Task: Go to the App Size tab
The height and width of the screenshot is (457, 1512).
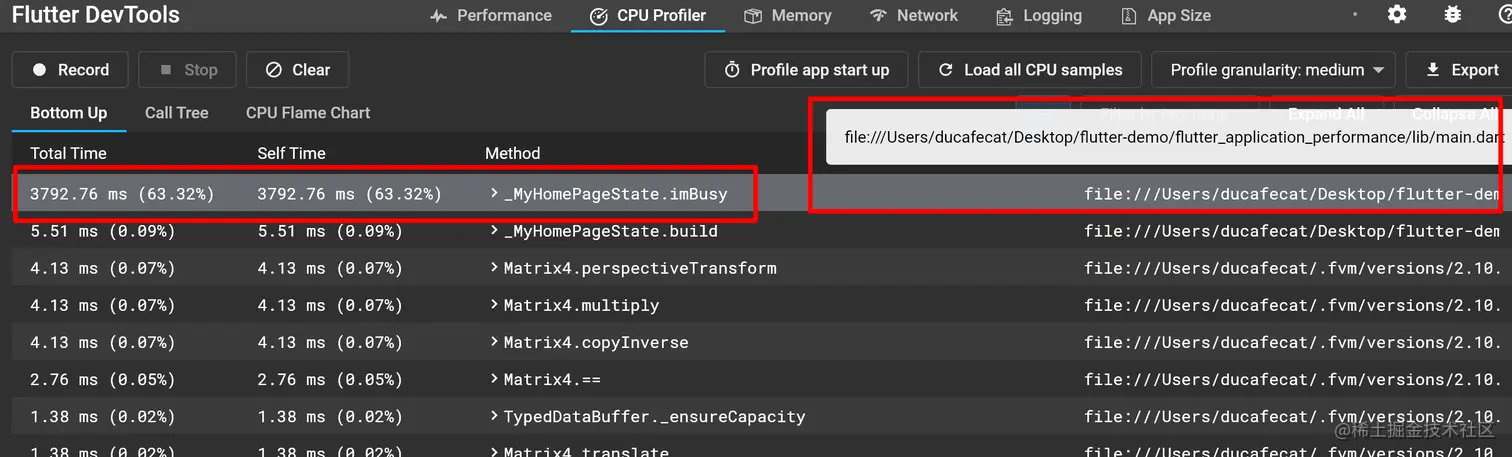Action: [1166, 16]
